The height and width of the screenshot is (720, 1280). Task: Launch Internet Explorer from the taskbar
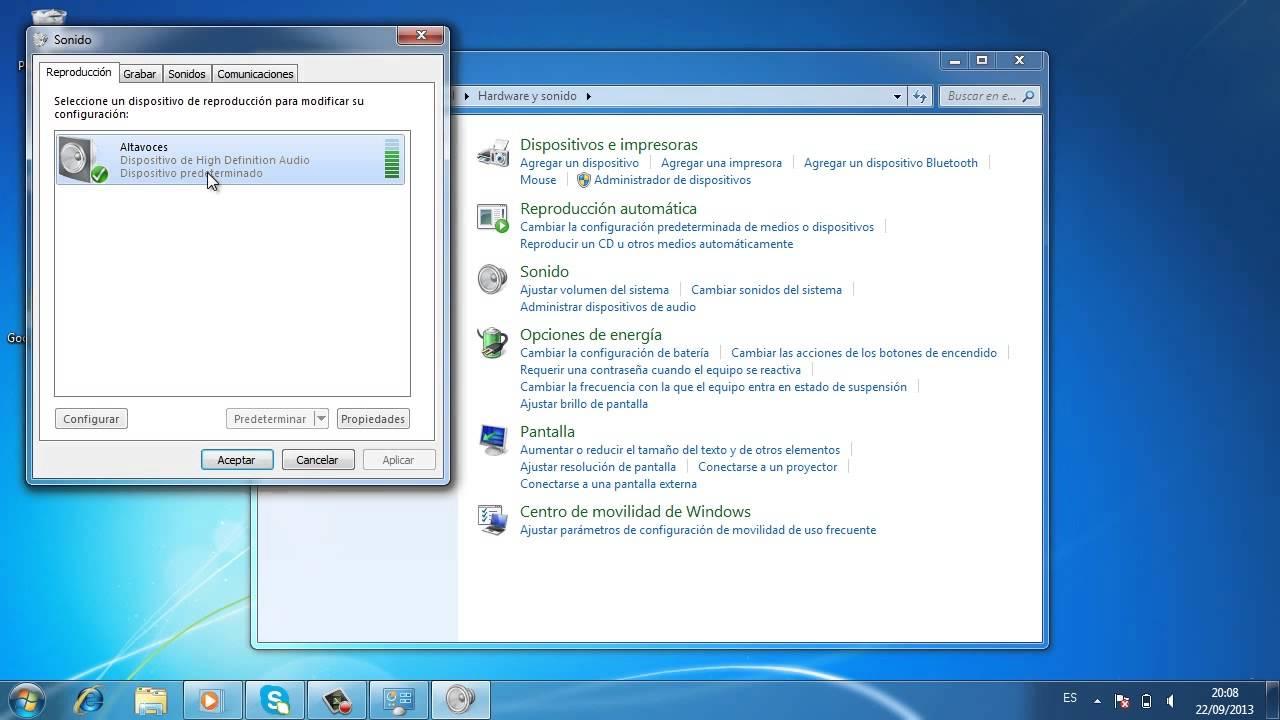[x=89, y=699]
